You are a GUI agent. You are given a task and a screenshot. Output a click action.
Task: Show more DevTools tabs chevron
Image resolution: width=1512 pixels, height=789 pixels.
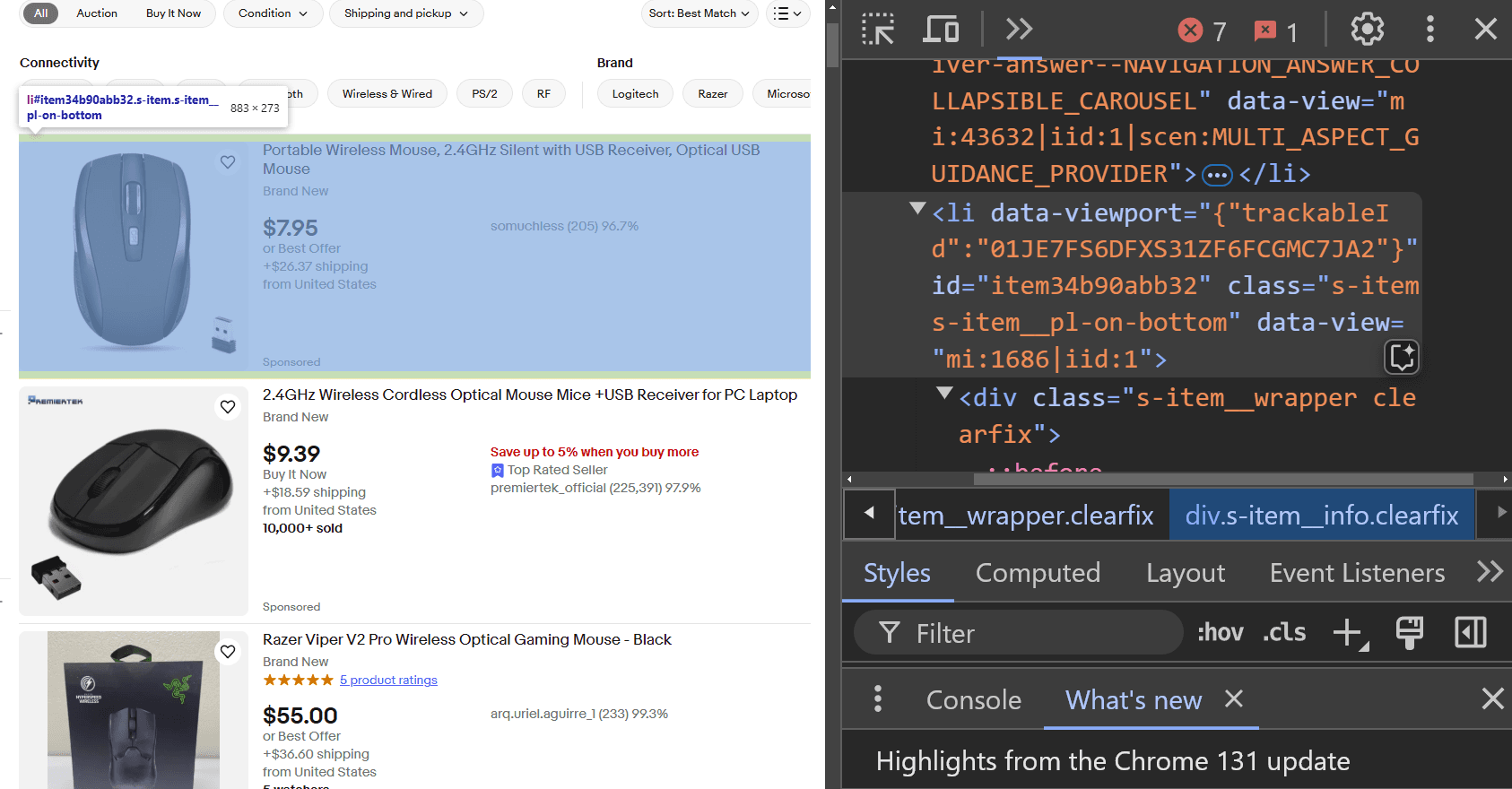(1019, 30)
